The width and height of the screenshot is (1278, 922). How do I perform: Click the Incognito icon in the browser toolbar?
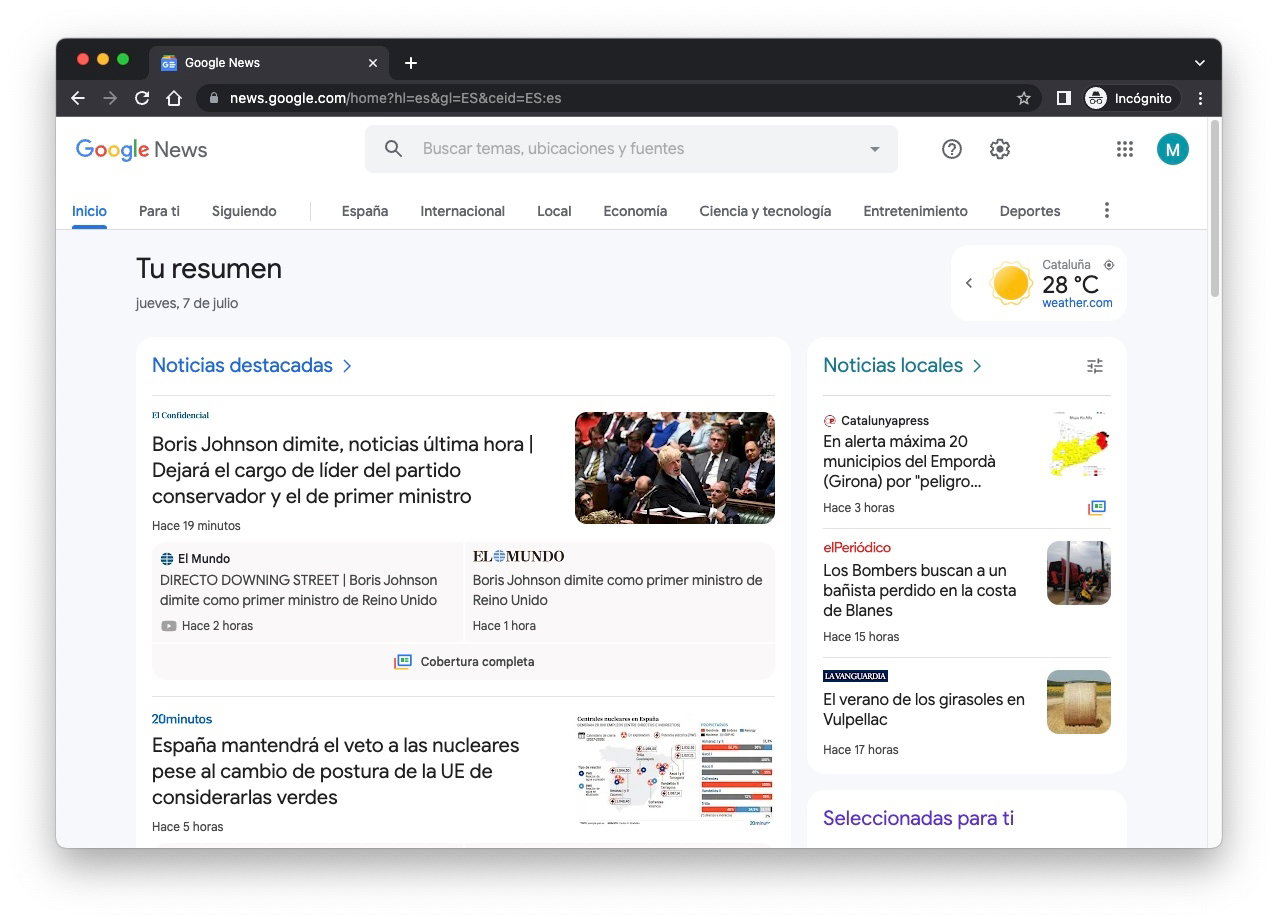click(x=1097, y=98)
